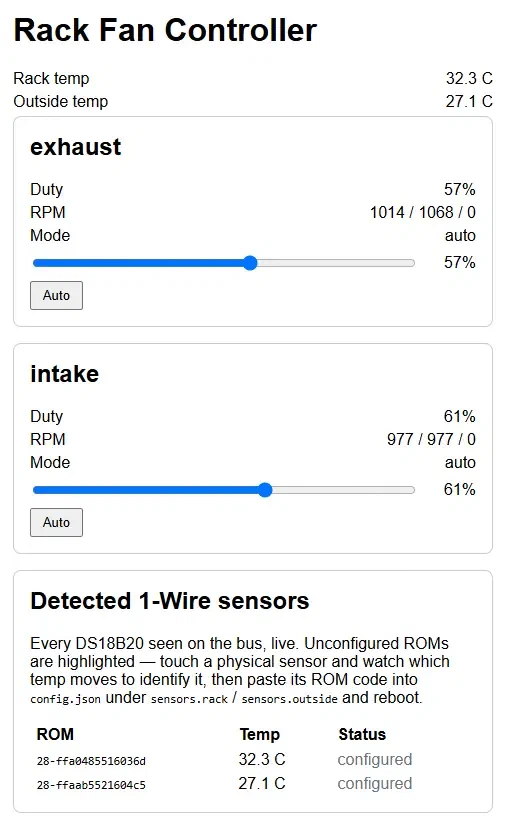Click the exhaust RPM value 1014 / 1068 / 0
This screenshot has height=825, width=506.
(x=423, y=212)
